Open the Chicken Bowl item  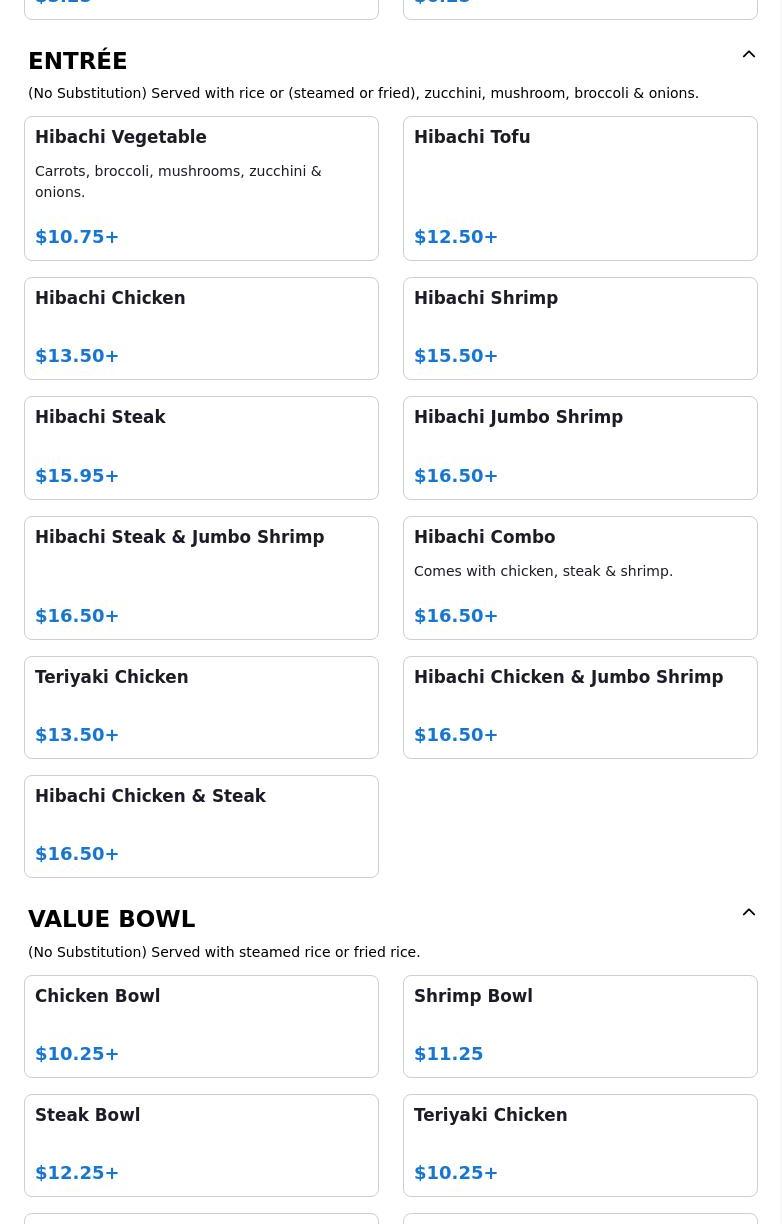point(201,1027)
